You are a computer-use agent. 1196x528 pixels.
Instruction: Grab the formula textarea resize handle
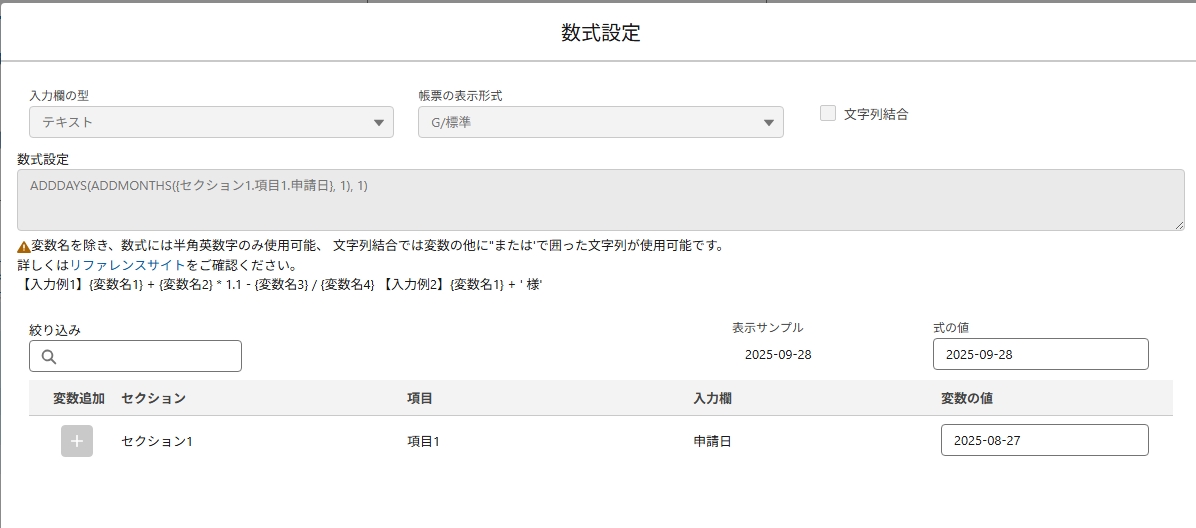1177,225
